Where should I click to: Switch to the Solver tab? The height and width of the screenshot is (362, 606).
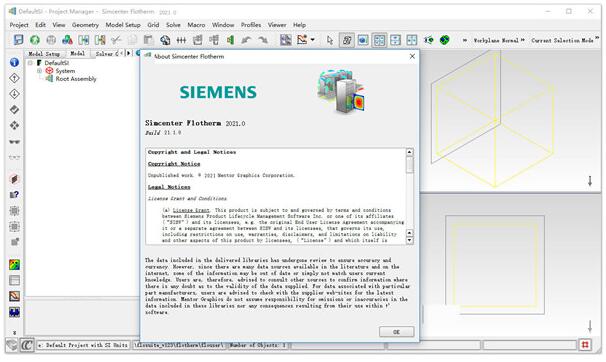point(106,54)
